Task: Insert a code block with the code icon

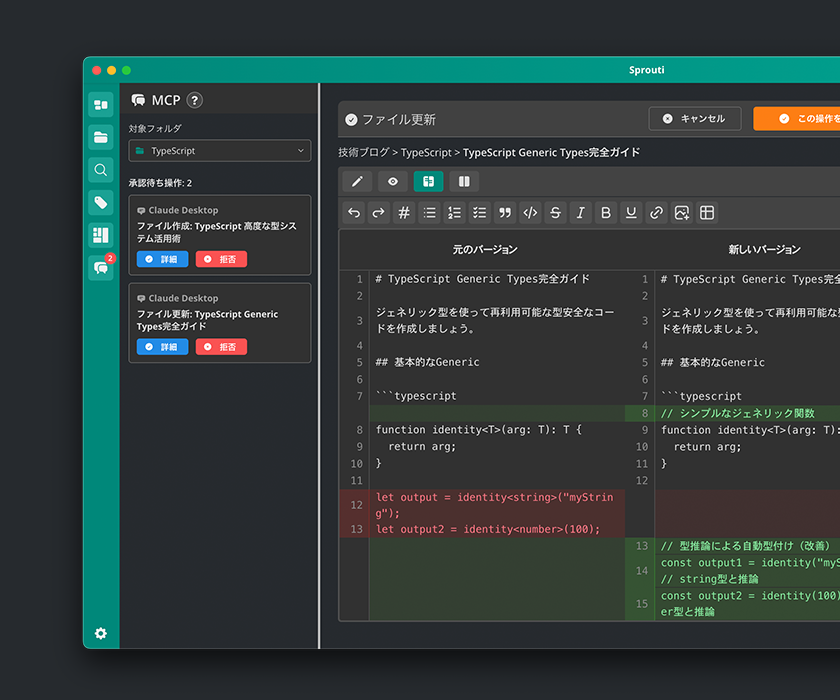Action: click(x=530, y=212)
